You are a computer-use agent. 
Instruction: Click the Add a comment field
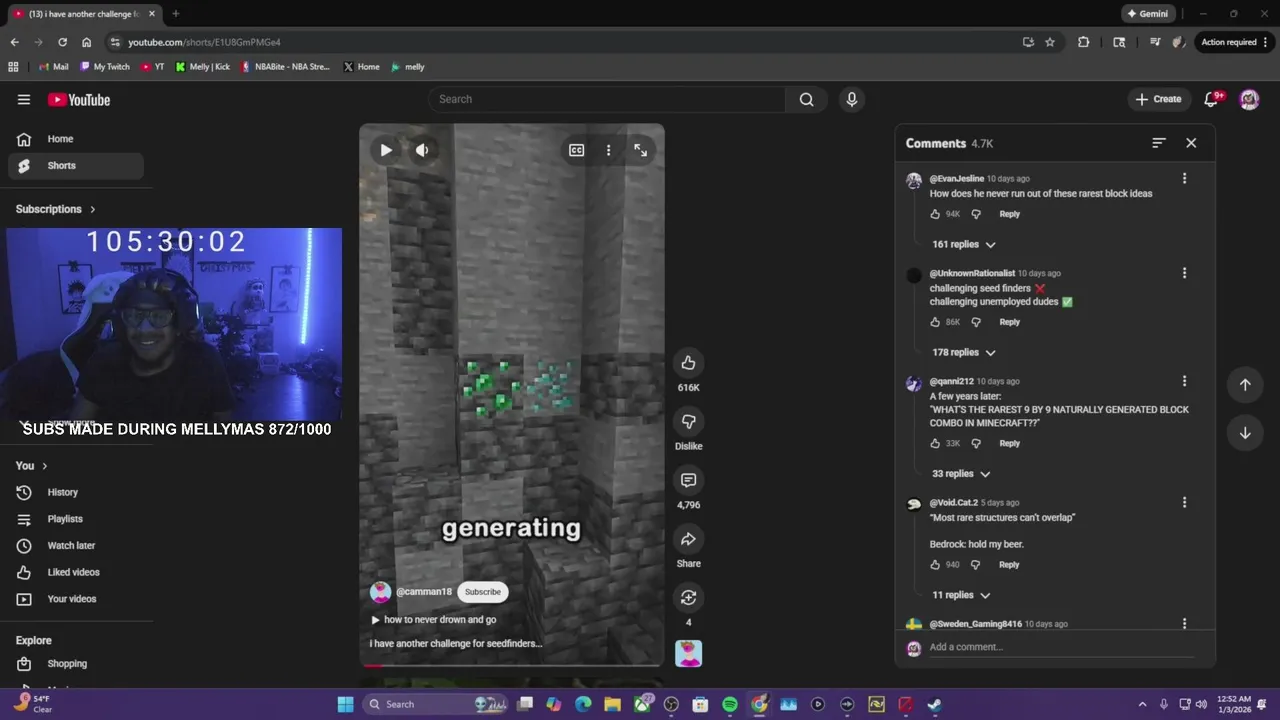click(1060, 647)
